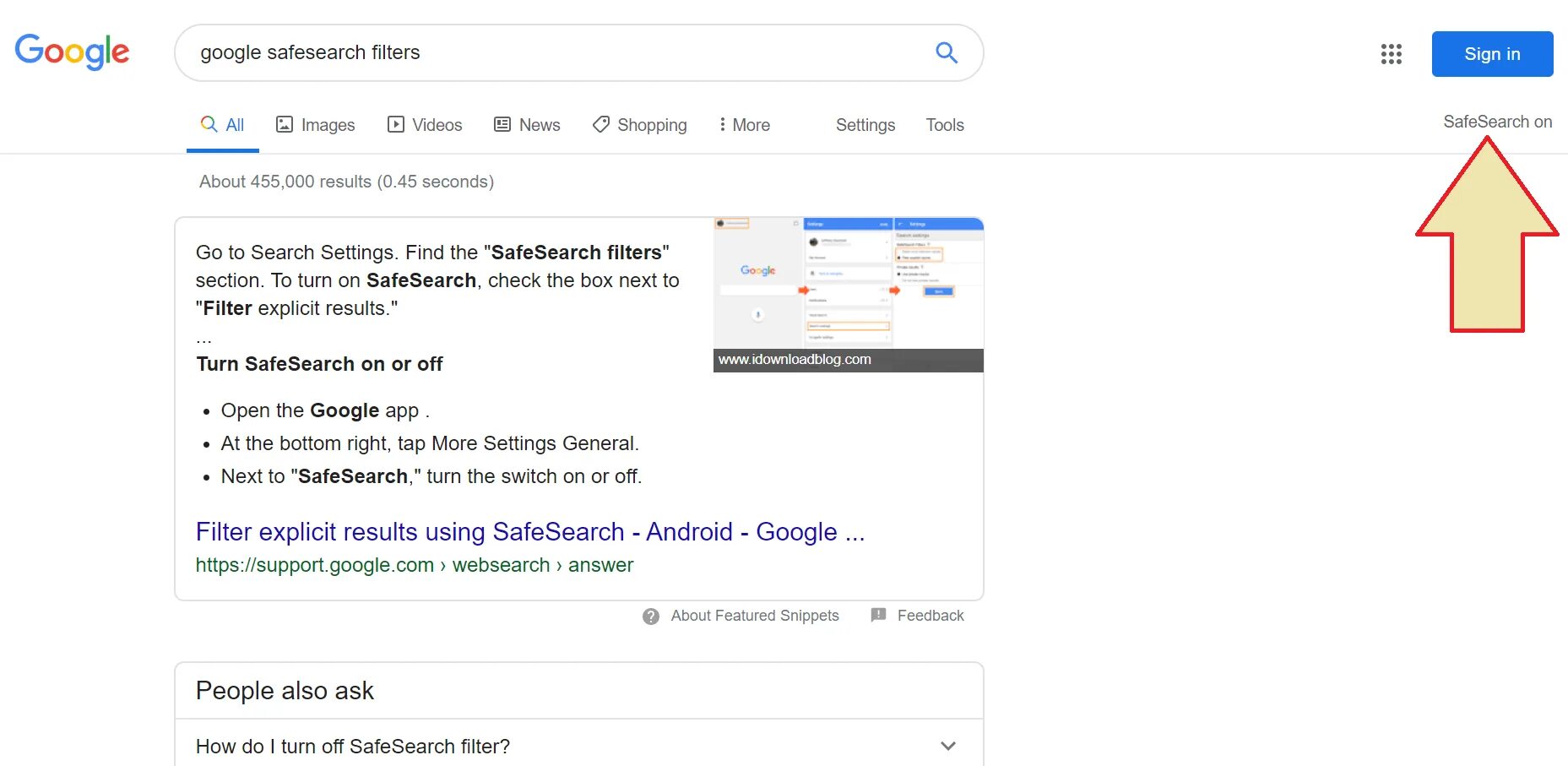Viewport: 1568px width, 766px height.
Task: Click the SafeSearch on label
Action: (1497, 122)
